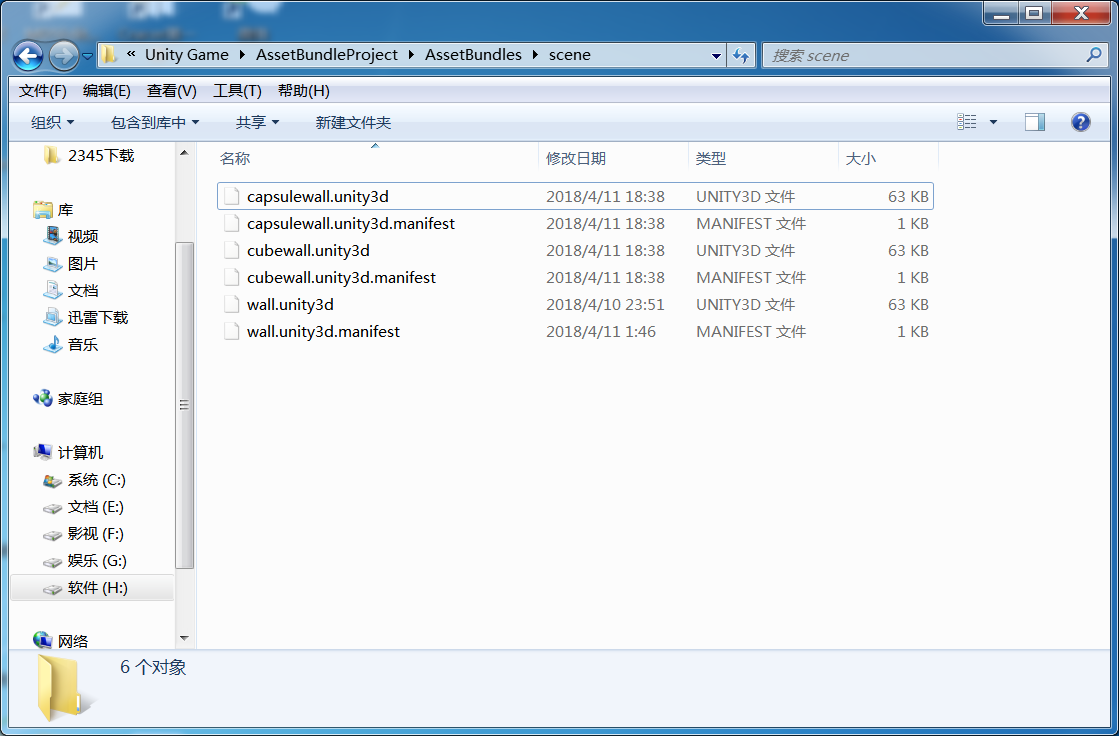Image resolution: width=1119 pixels, height=736 pixels.
Task: Open the 查看(V) menu
Action: (171, 91)
